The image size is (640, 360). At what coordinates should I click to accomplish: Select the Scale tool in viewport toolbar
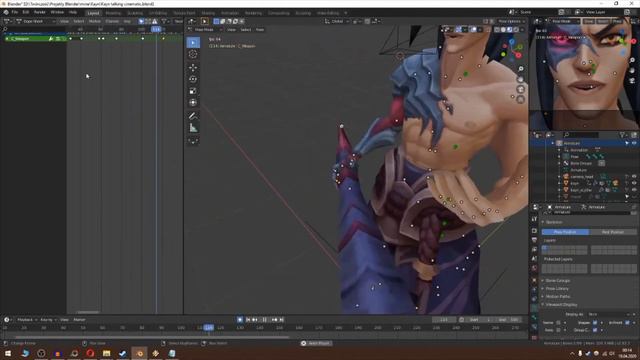193,91
